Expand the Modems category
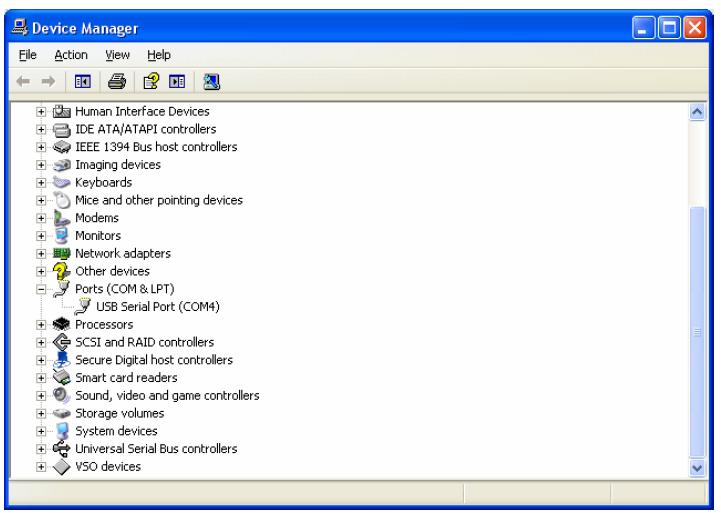The height and width of the screenshot is (513, 721). pos(42,218)
